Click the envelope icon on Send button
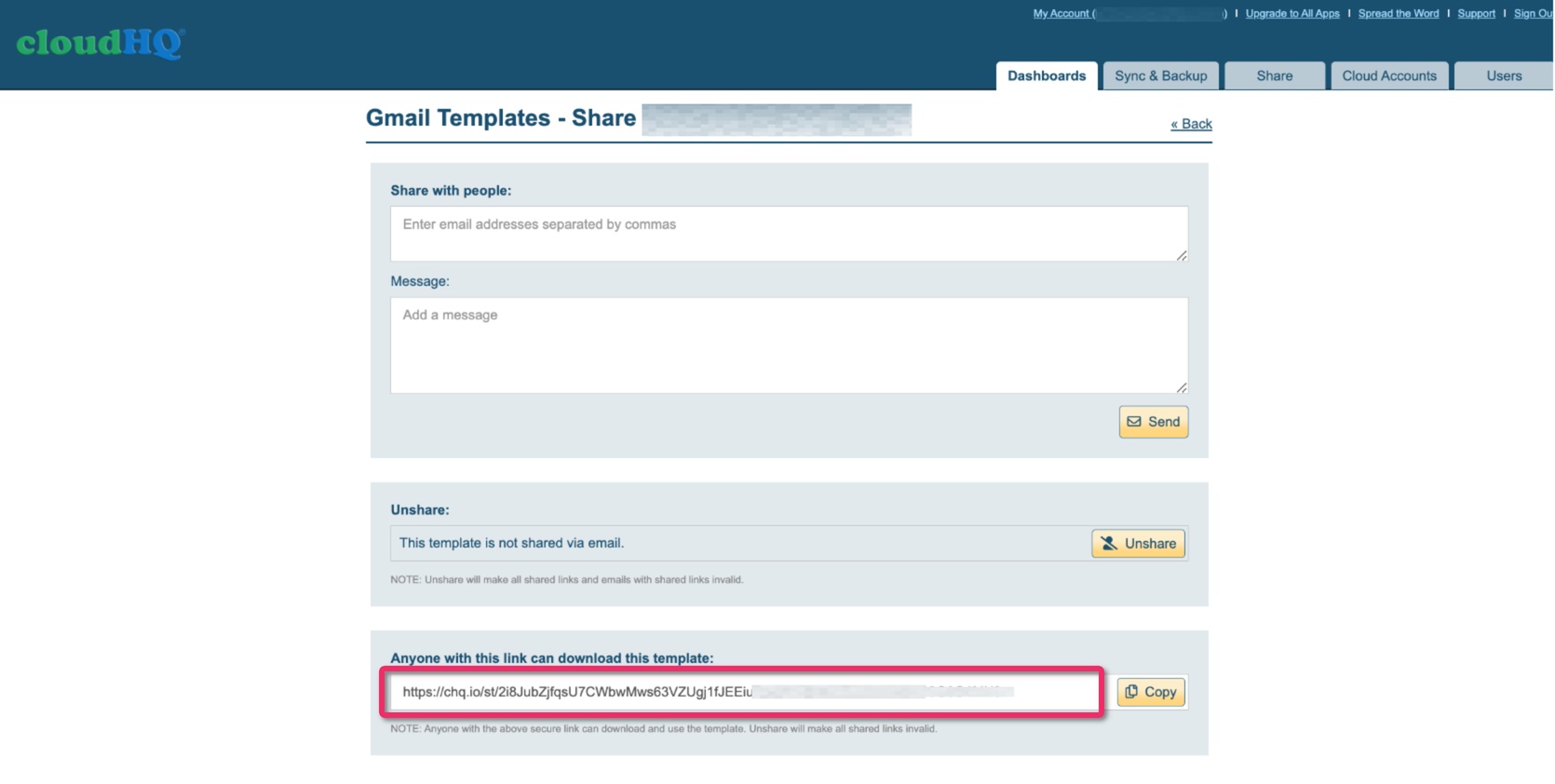The height and width of the screenshot is (784, 1555). click(1134, 422)
